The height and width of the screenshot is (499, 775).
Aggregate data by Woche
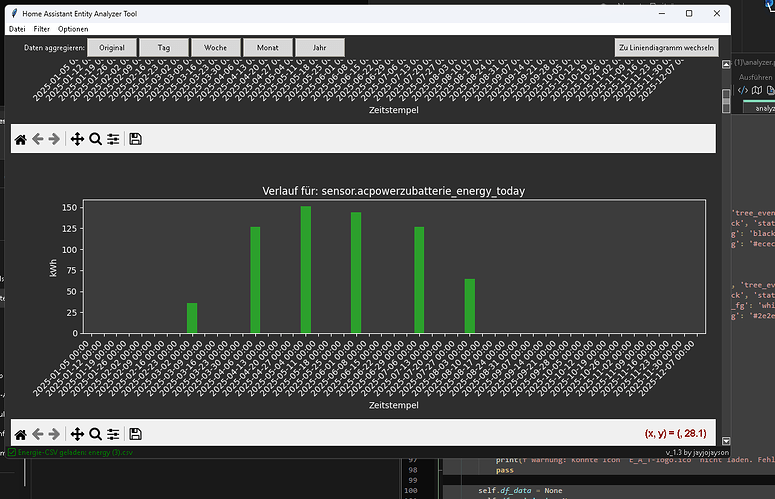pos(215,47)
